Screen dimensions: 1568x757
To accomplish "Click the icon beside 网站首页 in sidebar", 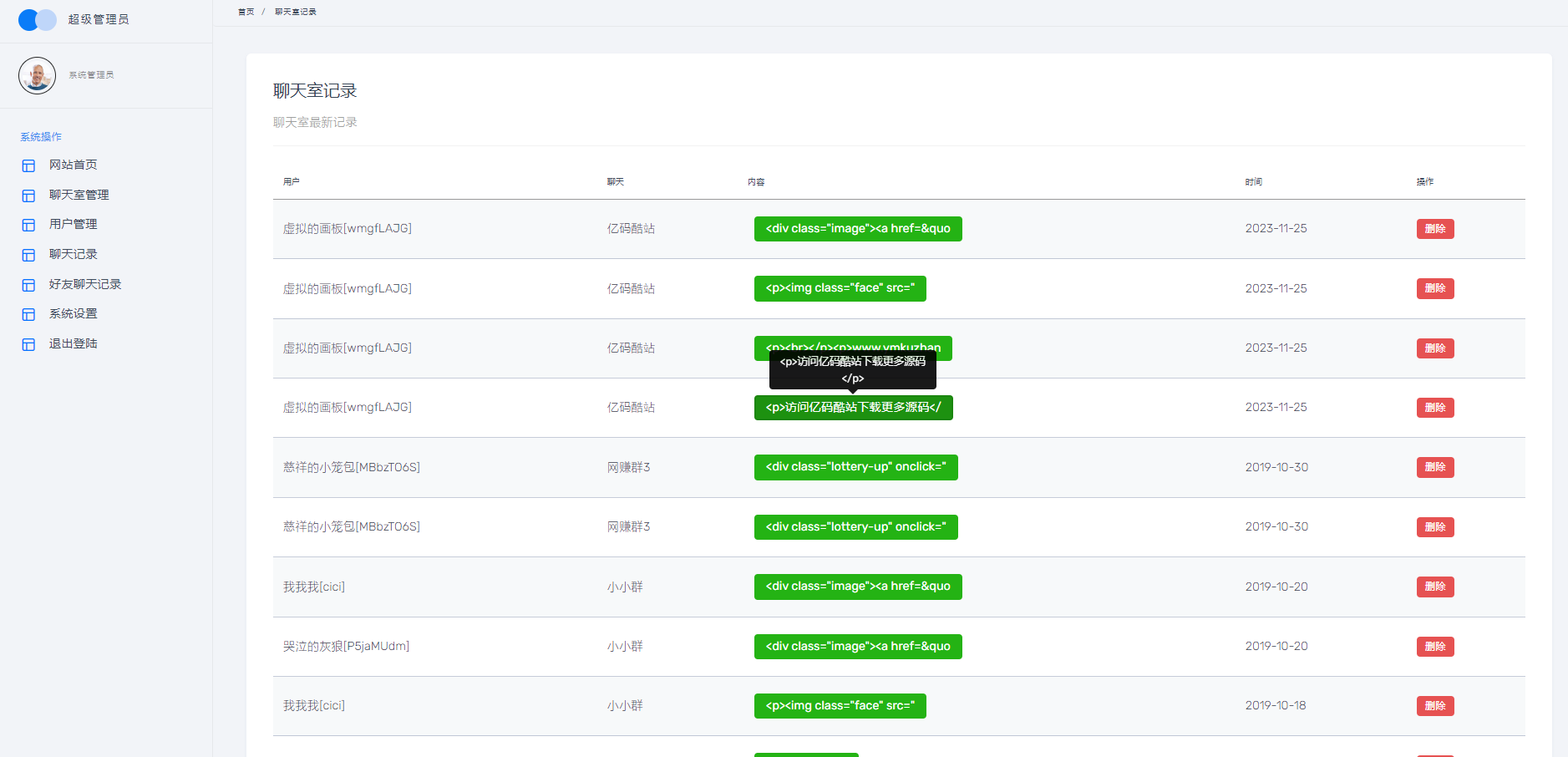I will click(x=28, y=165).
